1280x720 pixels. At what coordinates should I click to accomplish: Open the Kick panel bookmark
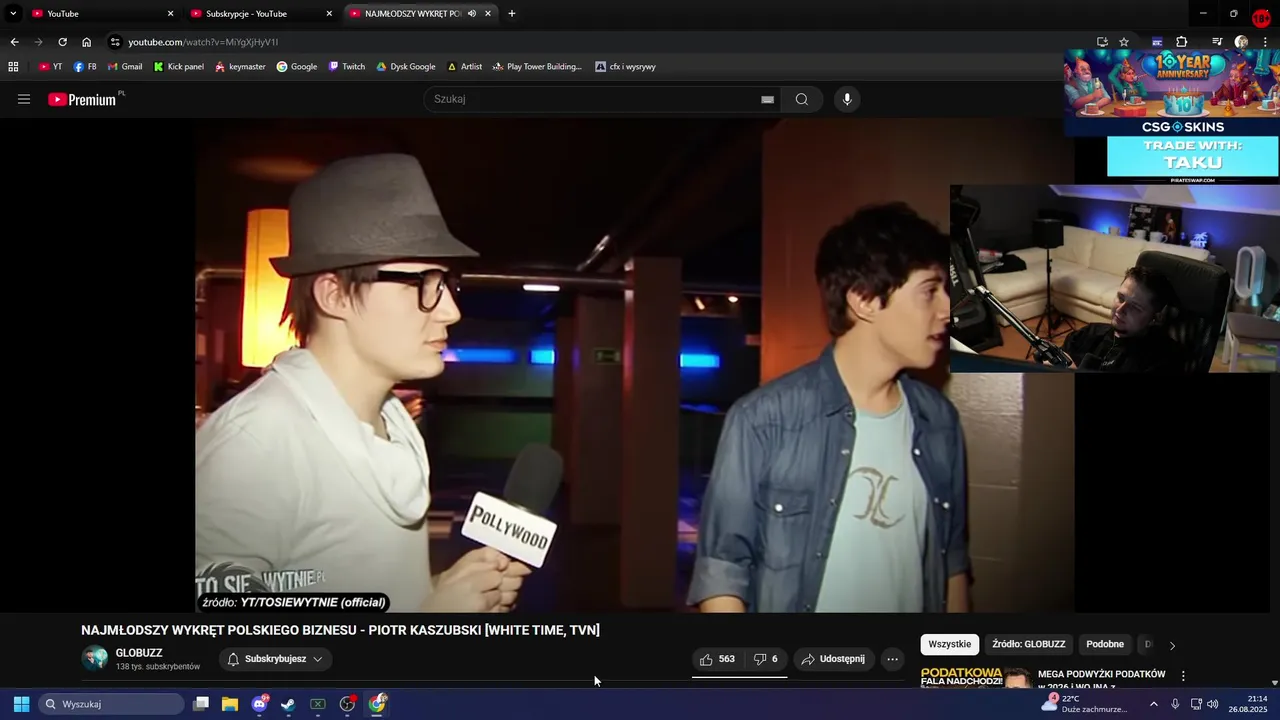tap(178, 67)
